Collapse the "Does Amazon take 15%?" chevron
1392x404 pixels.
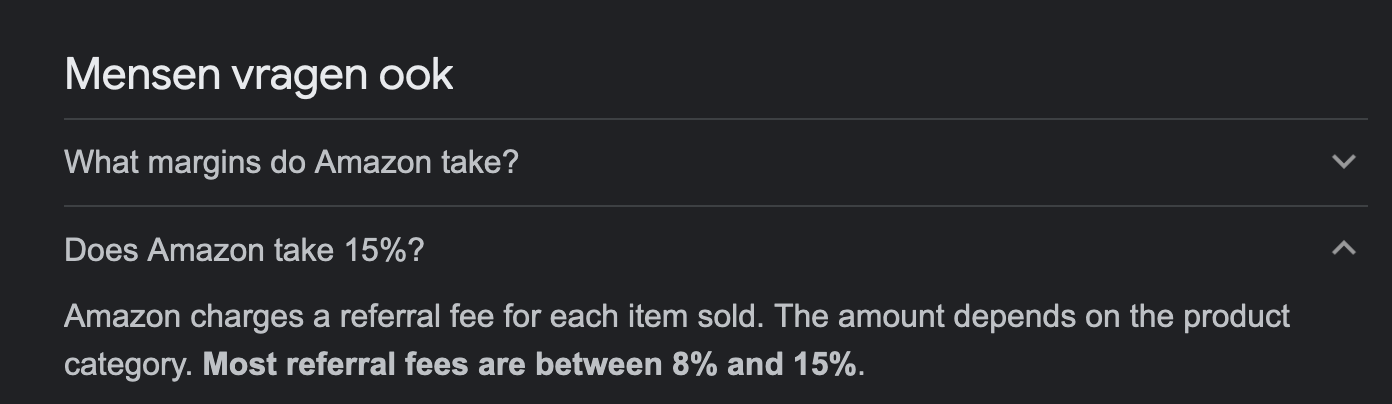tap(1344, 248)
